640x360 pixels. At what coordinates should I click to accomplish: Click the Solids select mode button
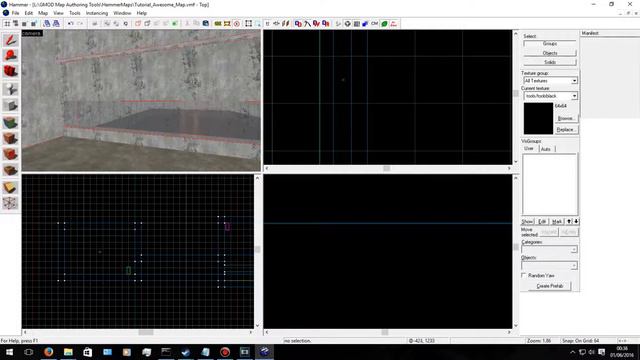(x=550, y=62)
